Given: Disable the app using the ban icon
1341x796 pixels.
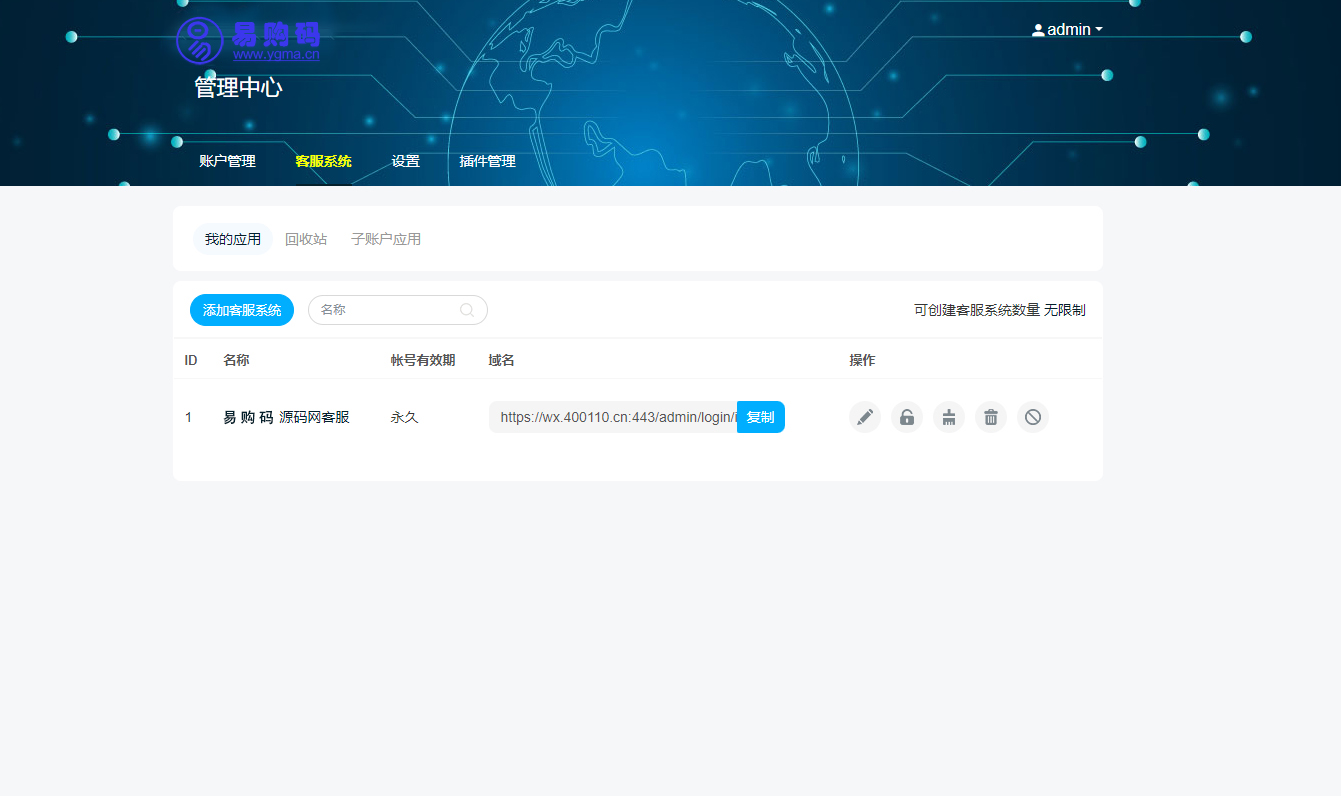Looking at the screenshot, I should click(x=1033, y=417).
